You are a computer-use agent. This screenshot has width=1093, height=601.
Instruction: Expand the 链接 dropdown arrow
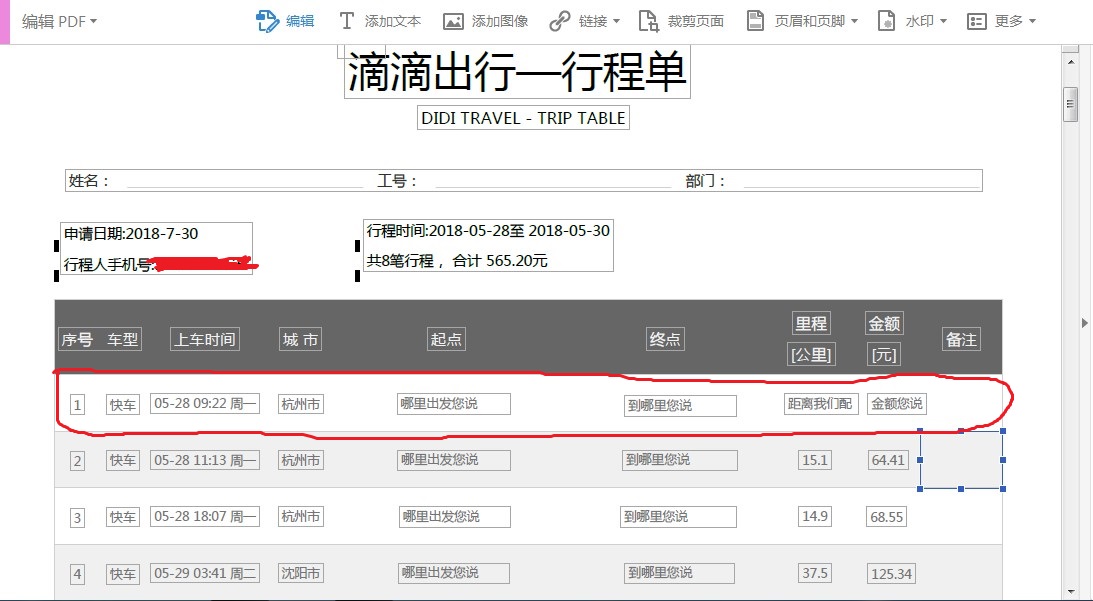click(x=616, y=22)
